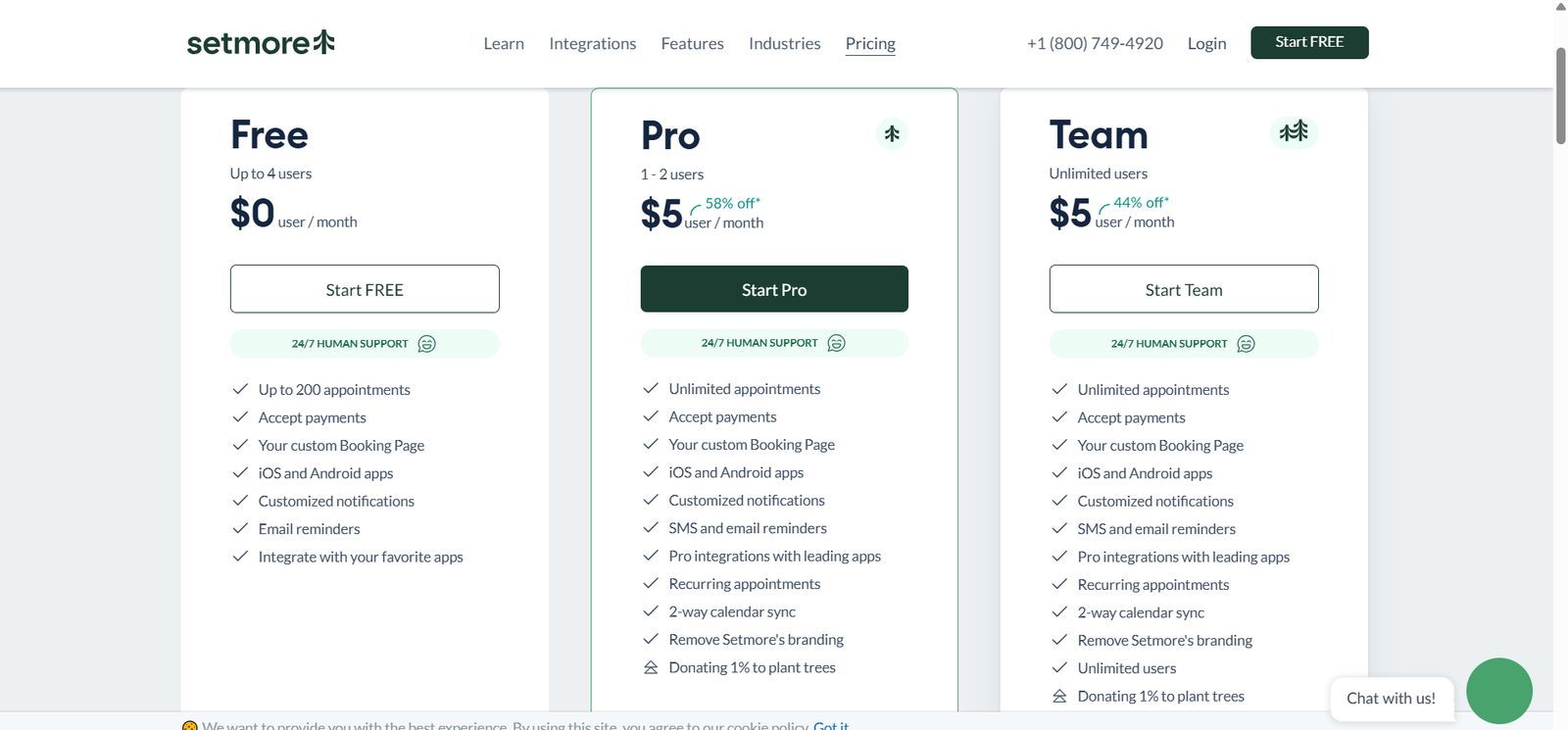
Task: Open the Learn menu
Action: click(x=504, y=43)
